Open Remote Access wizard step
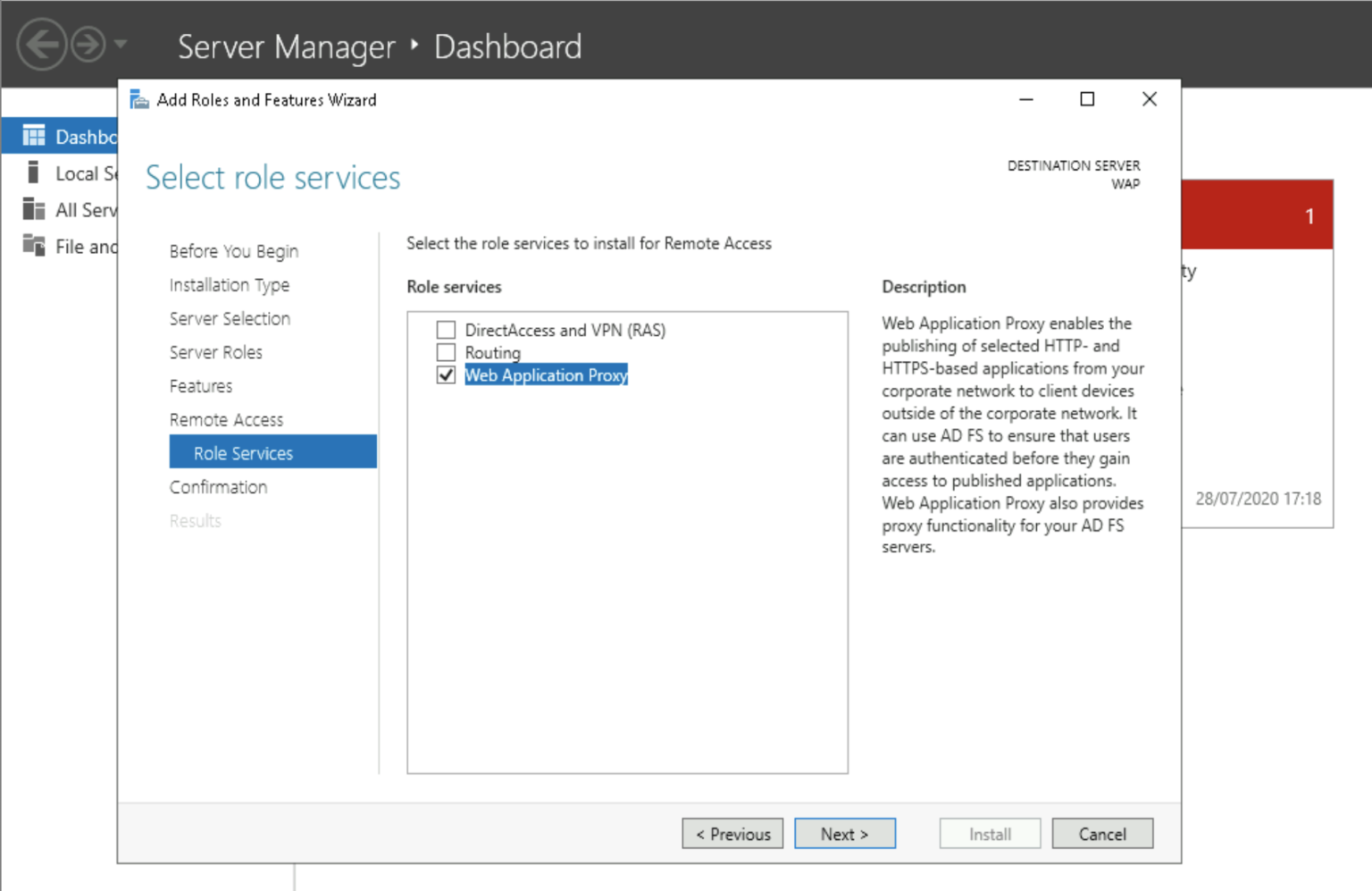 pyautogui.click(x=226, y=419)
